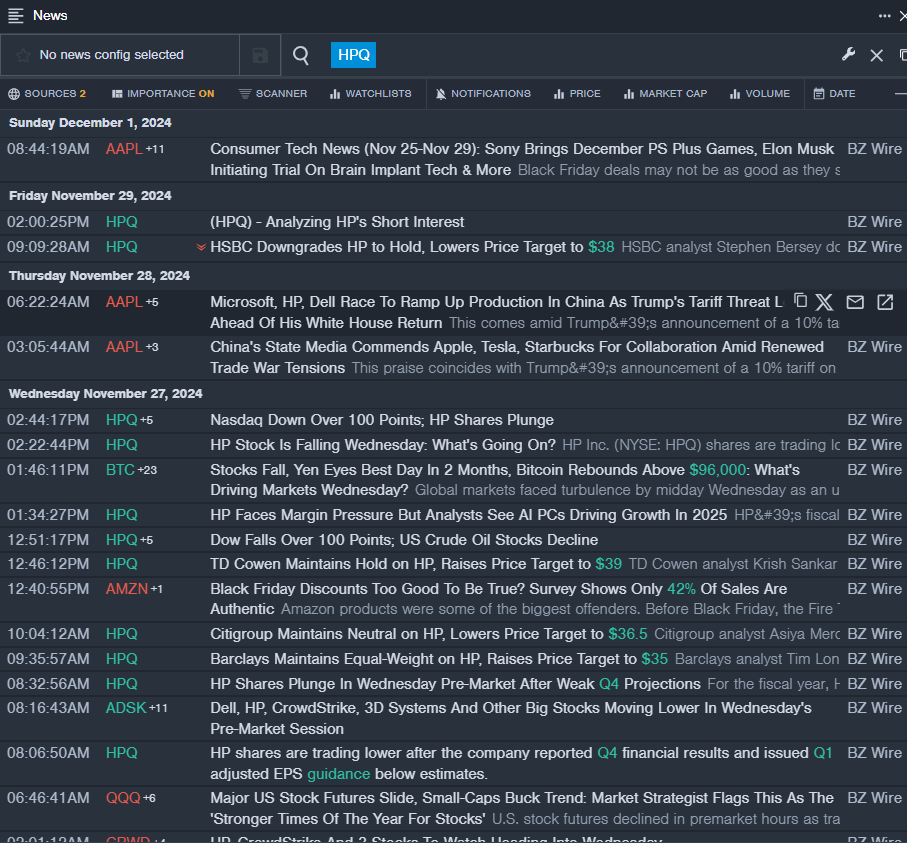Click AAPL ticker on the Consumer Tech News row
The height and width of the screenshot is (843, 907).
pos(124,149)
